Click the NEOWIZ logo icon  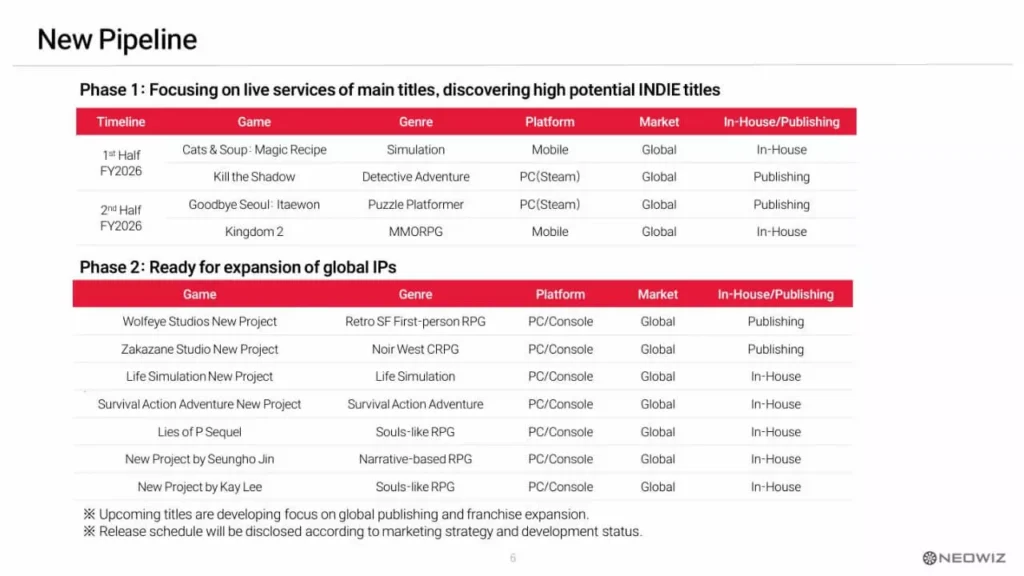point(929,558)
